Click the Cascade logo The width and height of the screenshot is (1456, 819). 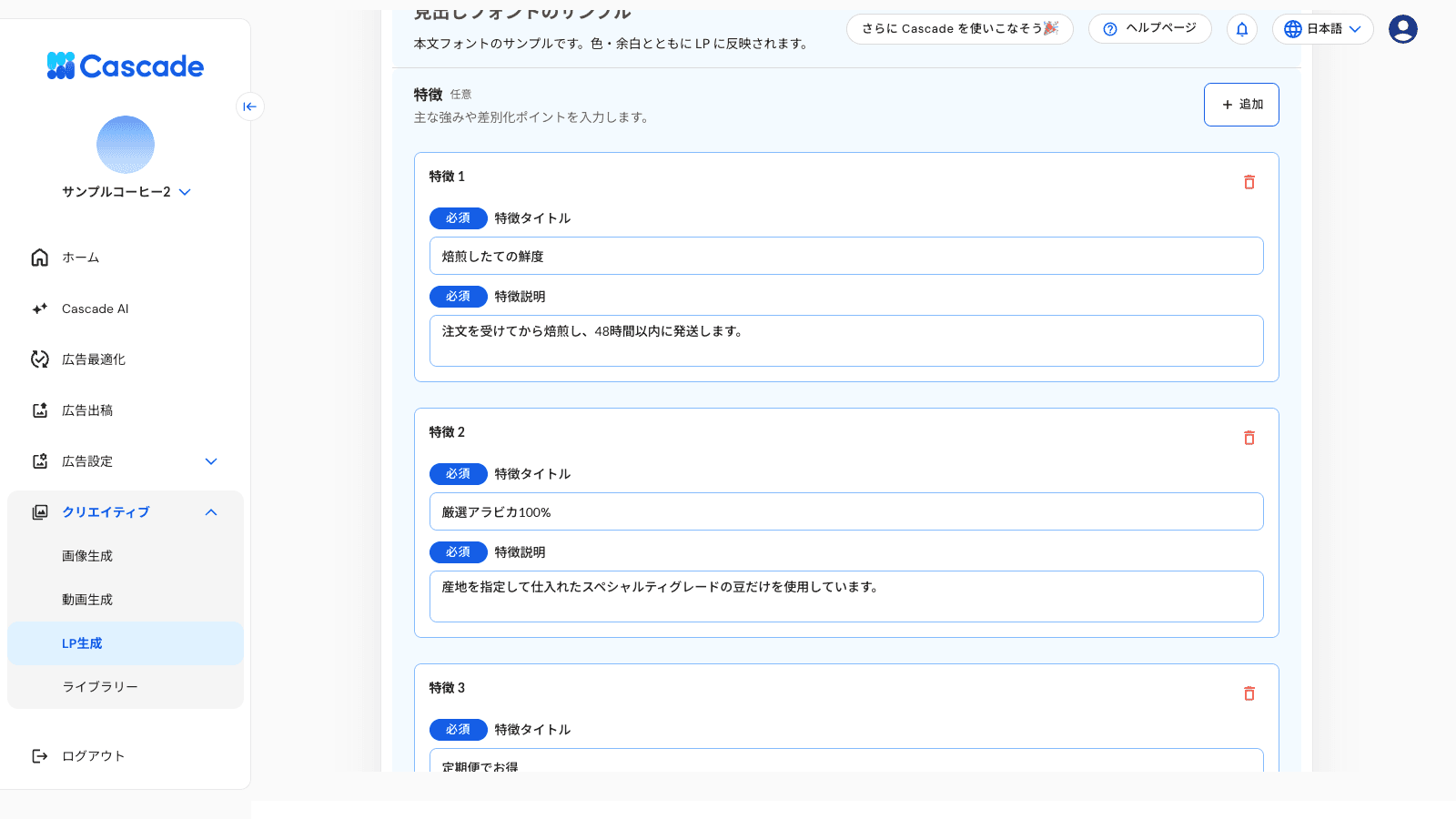pos(126,66)
